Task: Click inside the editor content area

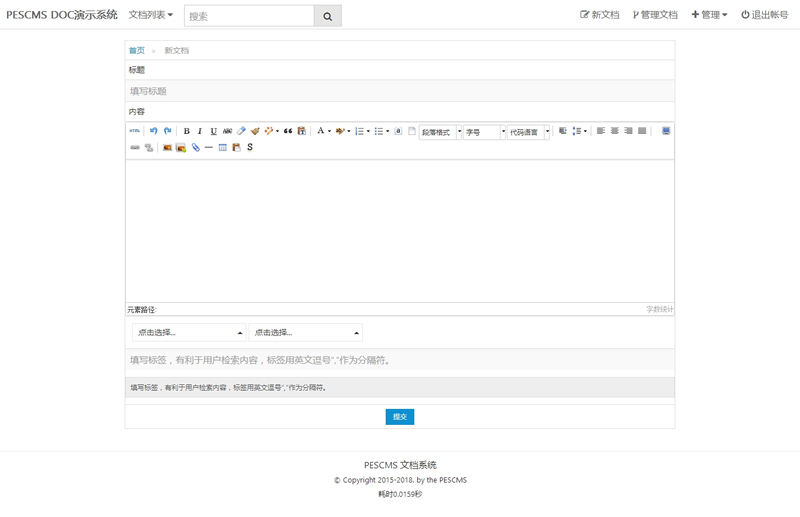Action: click(x=400, y=231)
